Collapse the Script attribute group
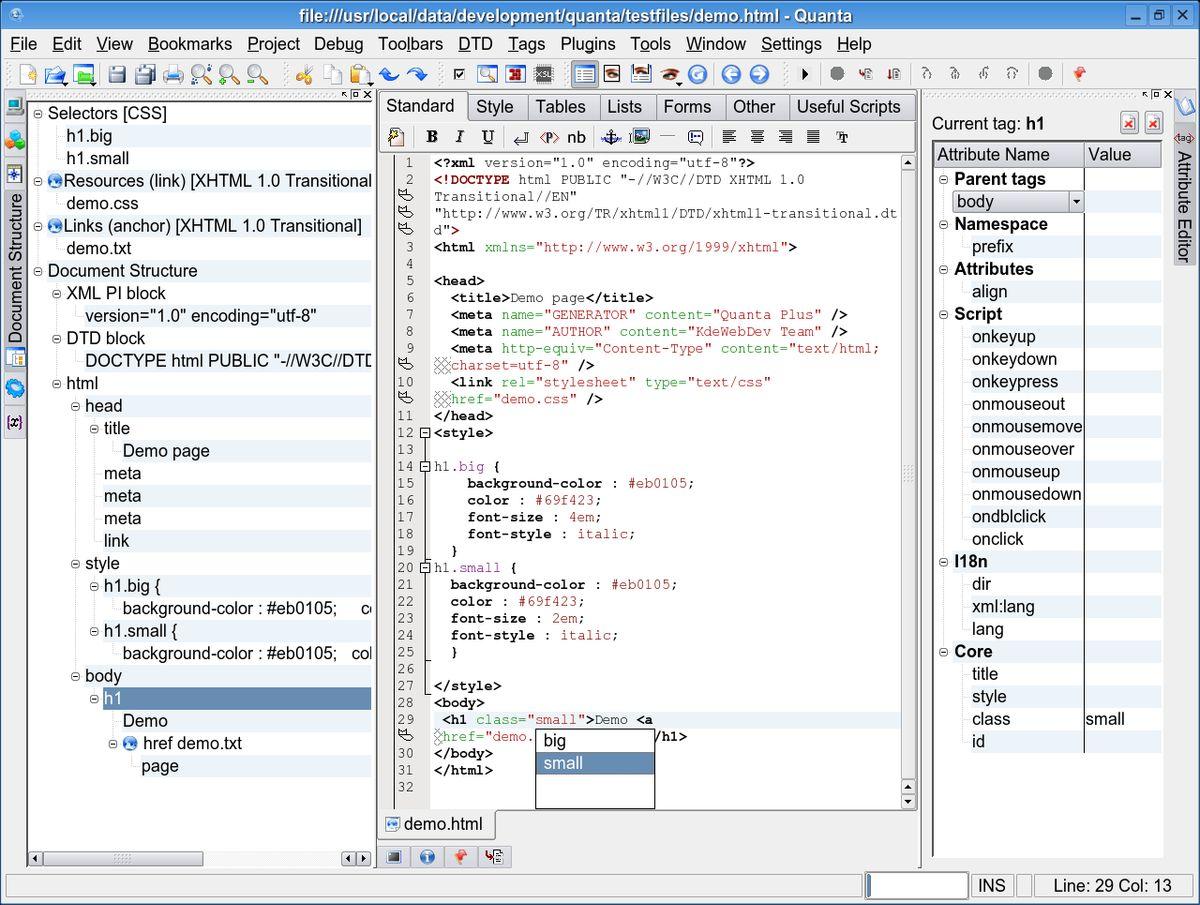The width and height of the screenshot is (1200, 905). point(944,314)
